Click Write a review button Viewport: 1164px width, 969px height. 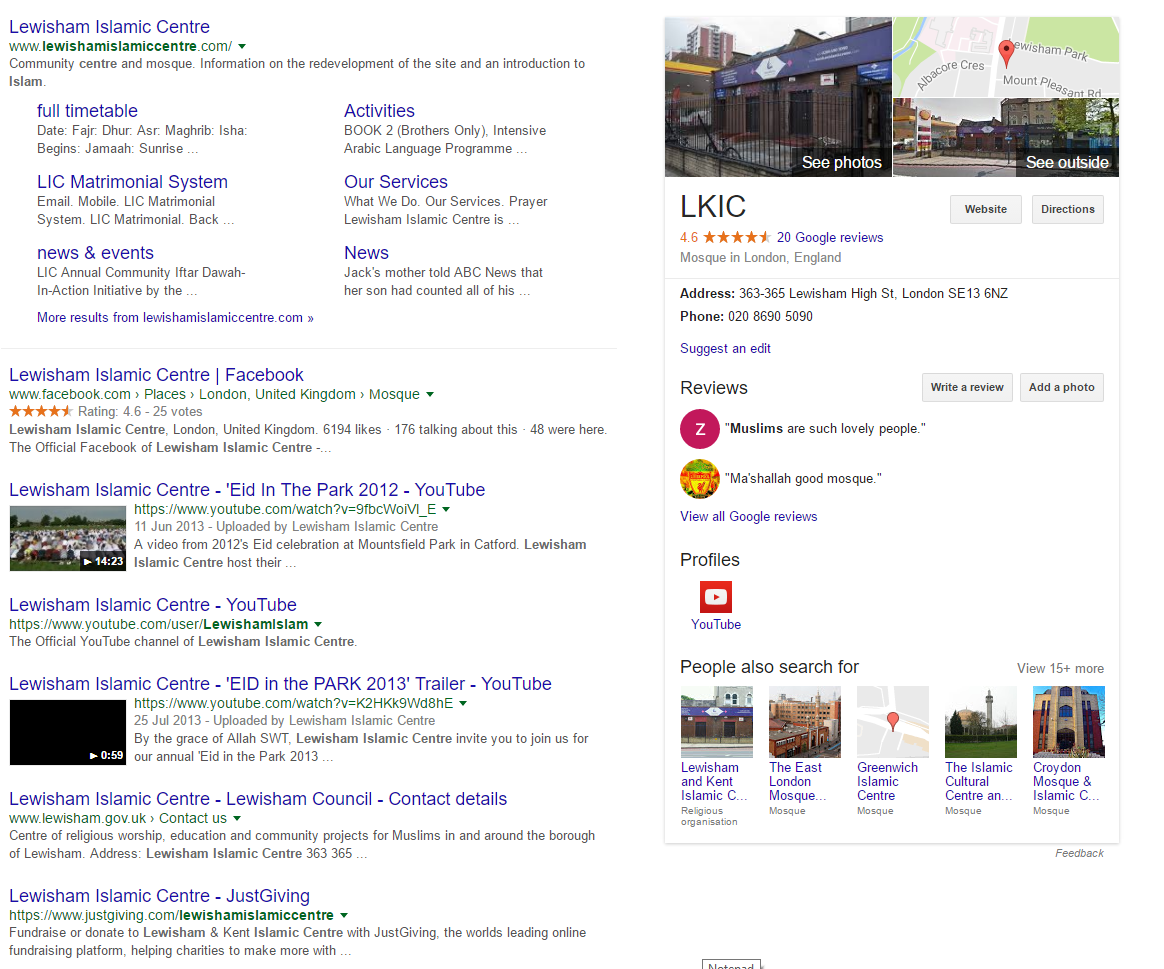(967, 388)
